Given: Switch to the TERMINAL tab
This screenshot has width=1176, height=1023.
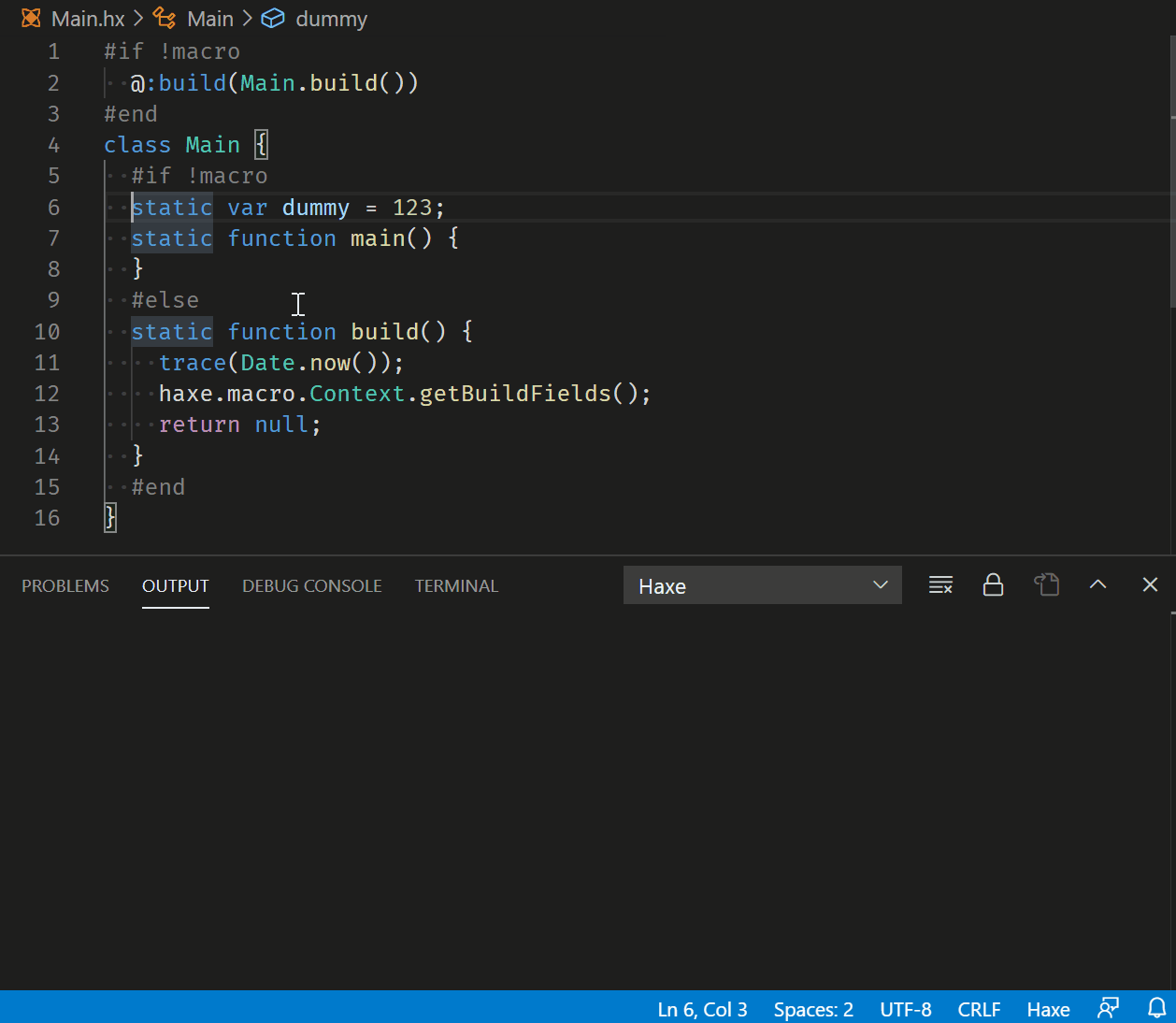Looking at the screenshot, I should point(456,585).
